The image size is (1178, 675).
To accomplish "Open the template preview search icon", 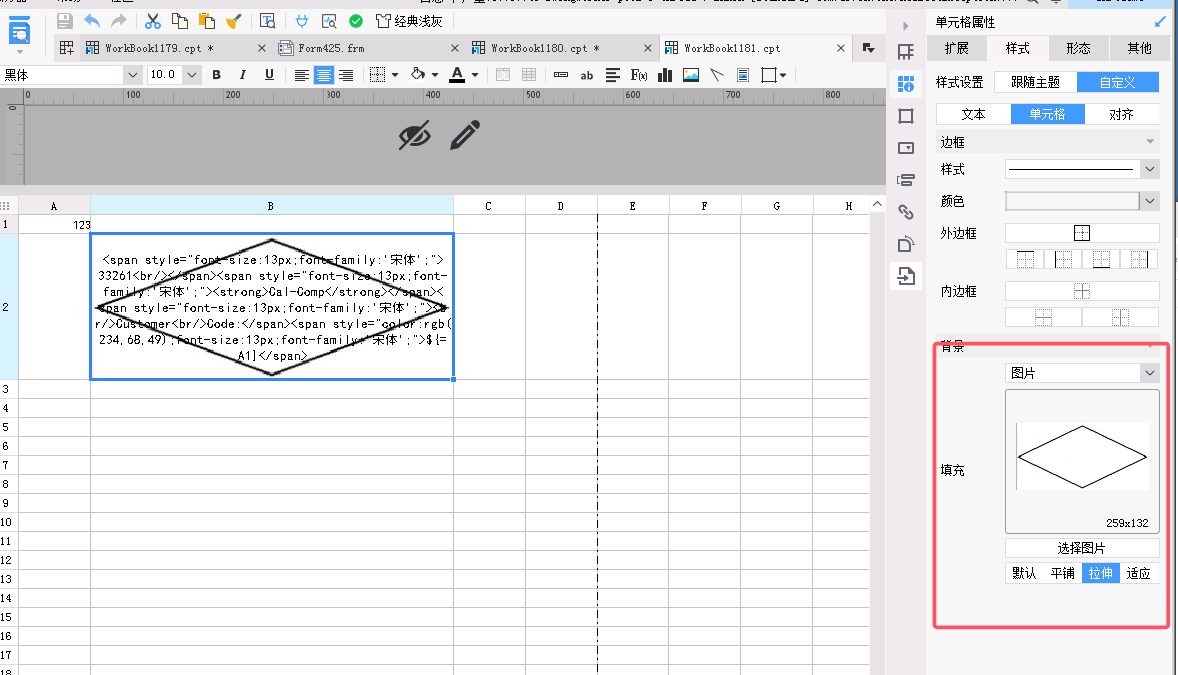I will click(x=267, y=21).
